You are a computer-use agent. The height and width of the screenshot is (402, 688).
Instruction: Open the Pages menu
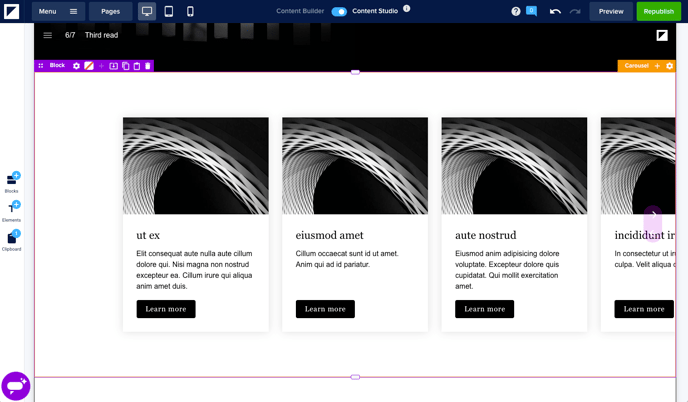[x=110, y=11]
